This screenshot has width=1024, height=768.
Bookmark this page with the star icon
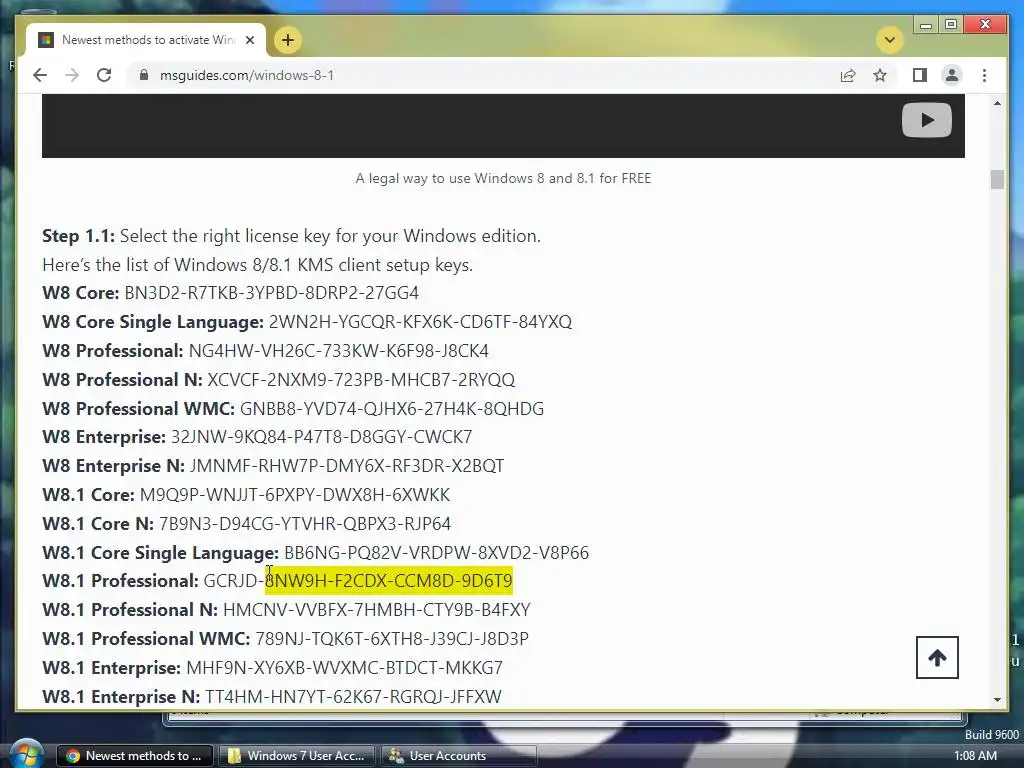pyautogui.click(x=880, y=75)
